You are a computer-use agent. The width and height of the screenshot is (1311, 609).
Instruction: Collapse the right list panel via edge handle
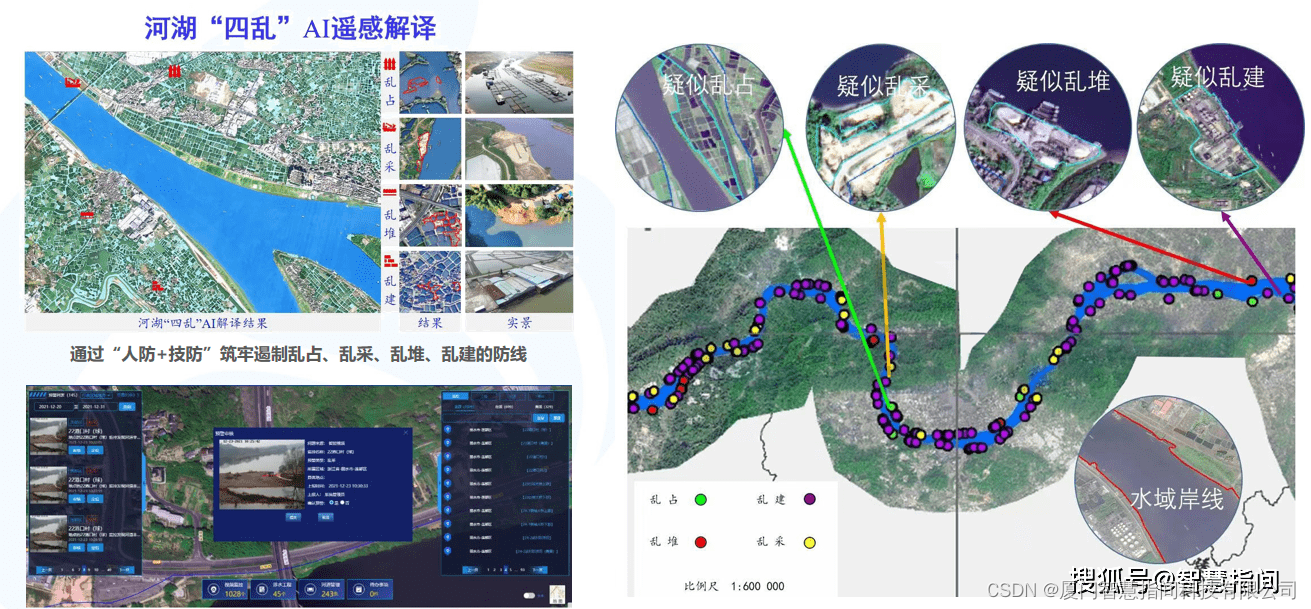click(439, 482)
